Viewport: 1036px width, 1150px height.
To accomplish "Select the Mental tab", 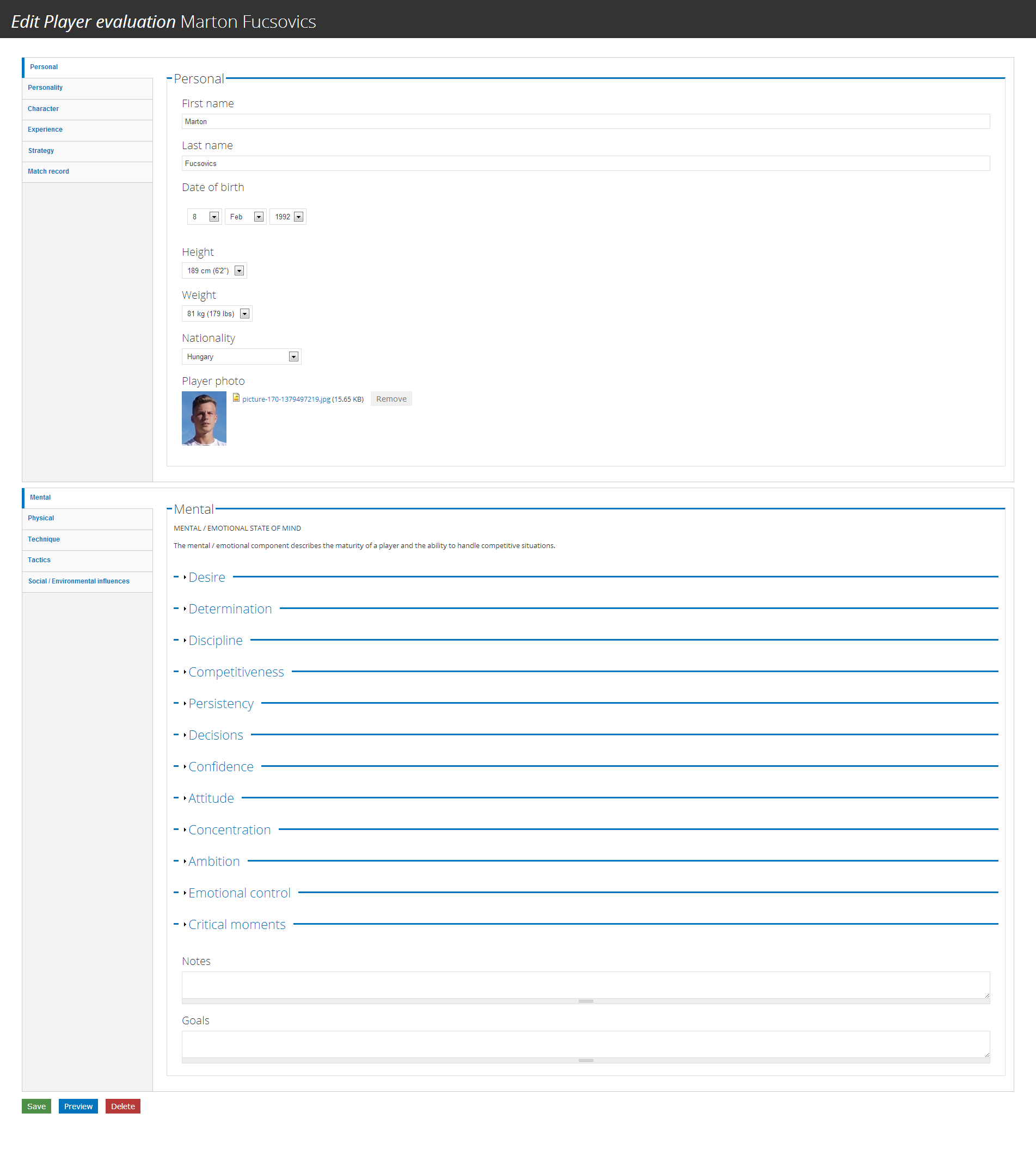I will [x=88, y=498].
